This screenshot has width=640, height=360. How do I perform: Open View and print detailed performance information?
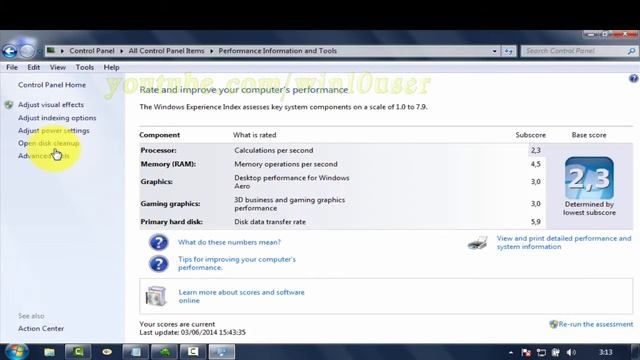564,242
